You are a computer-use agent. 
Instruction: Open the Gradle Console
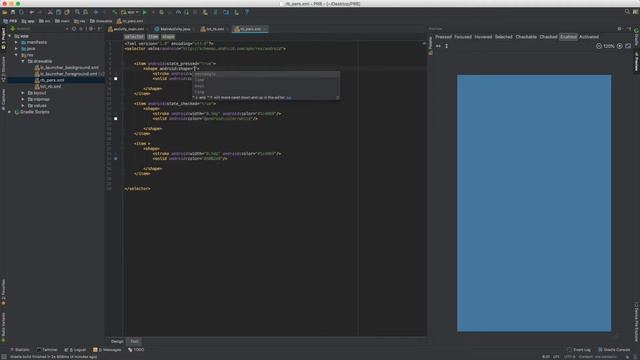coord(614,350)
